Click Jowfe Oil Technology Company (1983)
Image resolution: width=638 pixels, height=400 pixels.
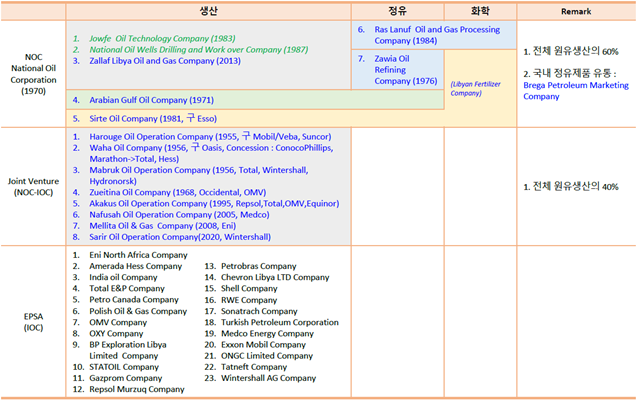(162, 39)
